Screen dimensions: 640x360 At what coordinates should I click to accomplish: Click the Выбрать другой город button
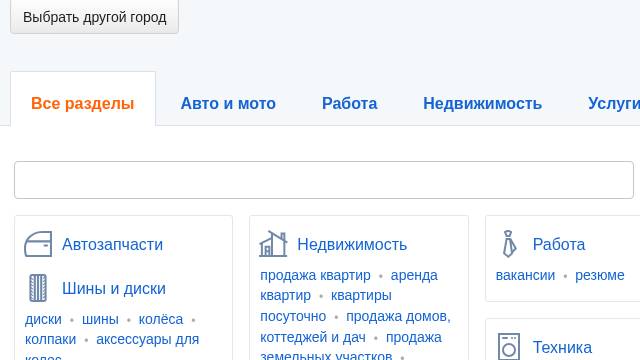click(95, 17)
